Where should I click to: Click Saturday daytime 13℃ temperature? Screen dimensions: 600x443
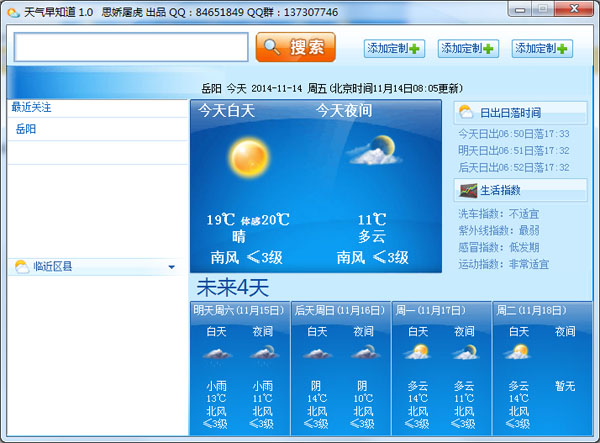click(x=216, y=399)
